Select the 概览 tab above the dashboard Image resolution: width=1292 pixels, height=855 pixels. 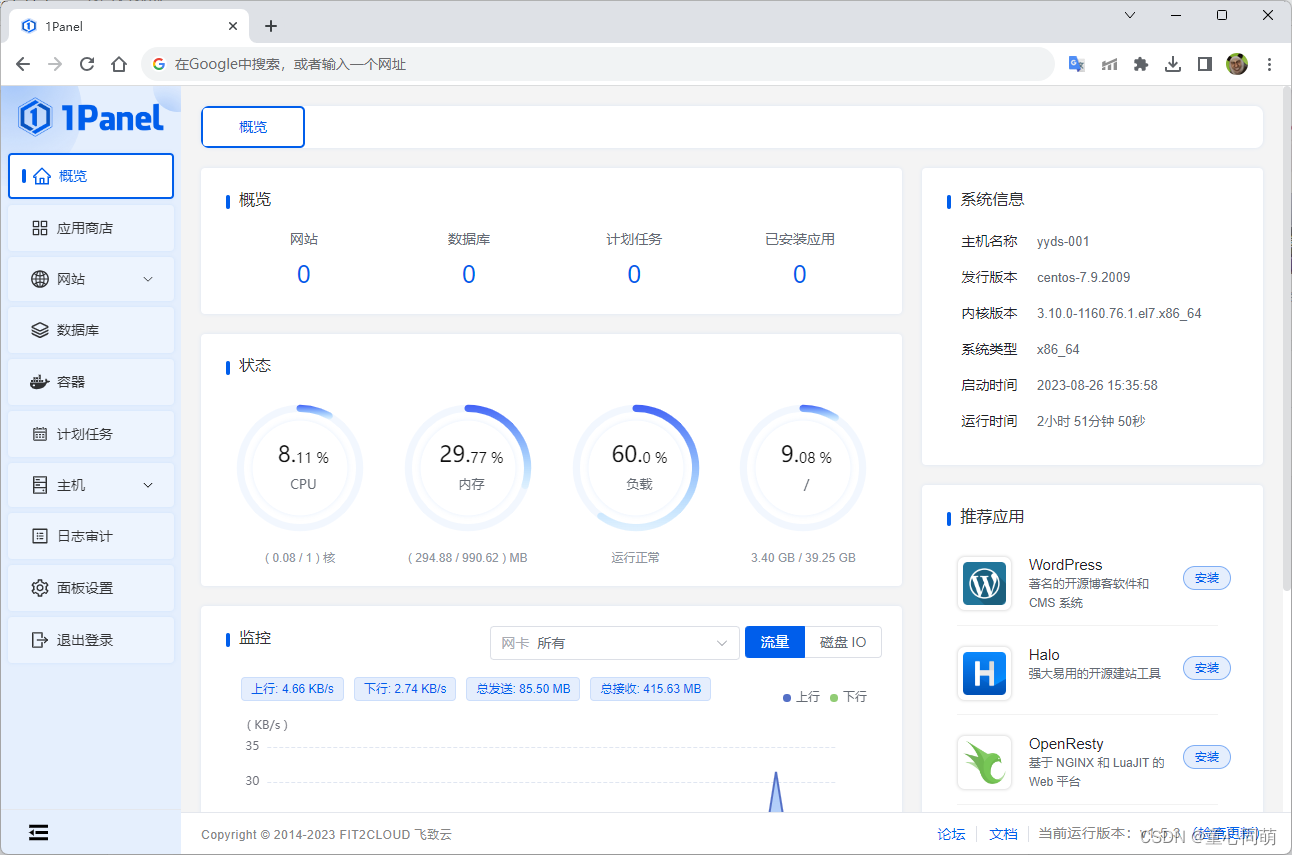pyautogui.click(x=252, y=127)
